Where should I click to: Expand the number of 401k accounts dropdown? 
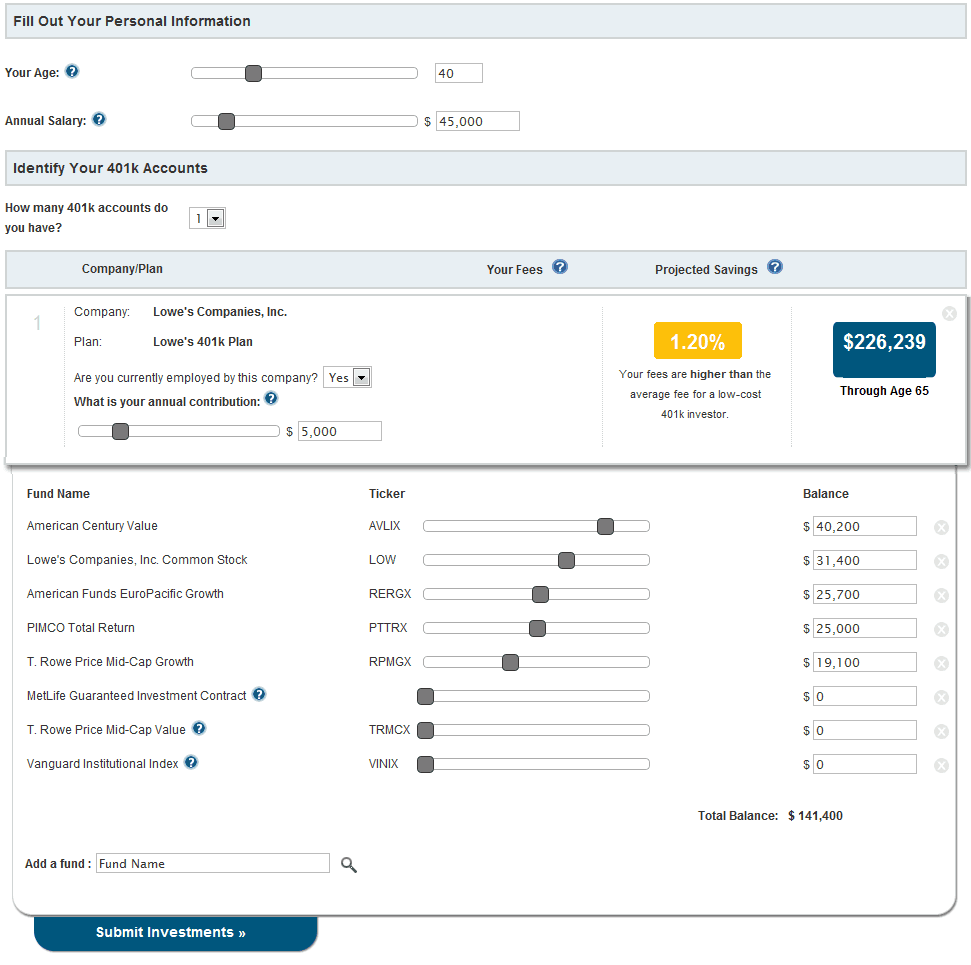(x=214, y=218)
